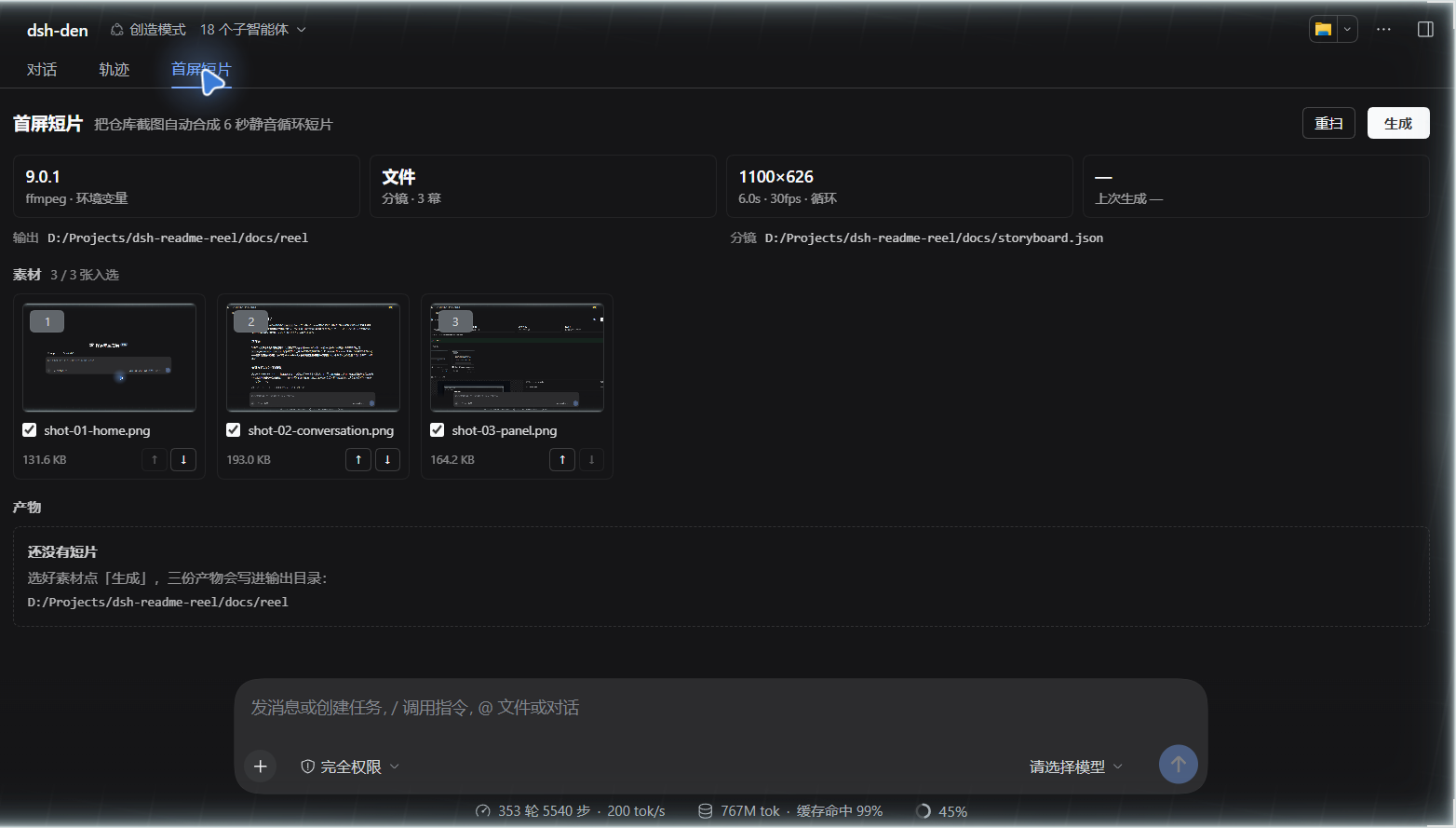This screenshot has width=1456, height=828.
Task: Click the 重扫 button
Action: (x=1328, y=124)
